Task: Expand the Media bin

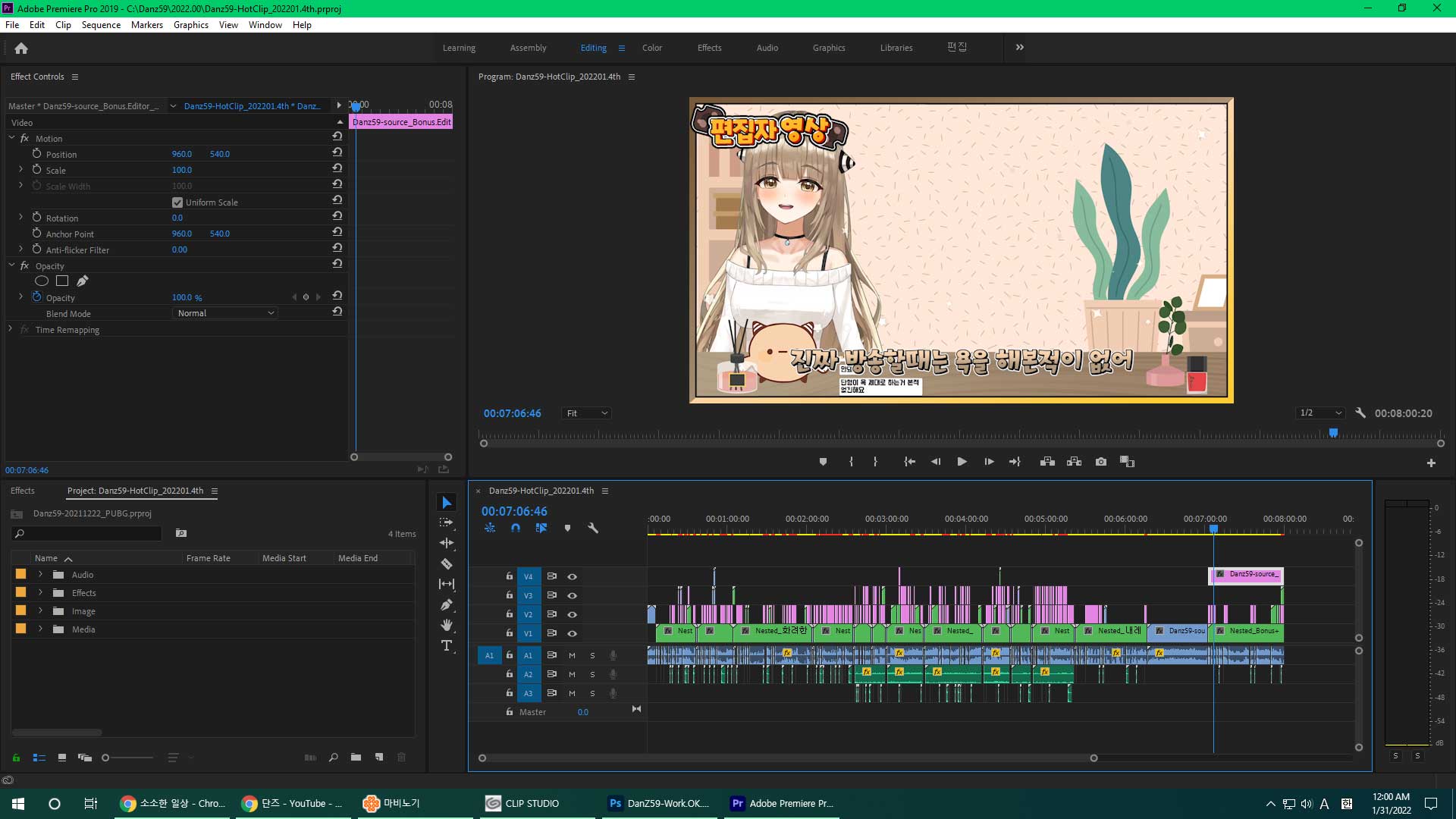Action: coord(40,629)
